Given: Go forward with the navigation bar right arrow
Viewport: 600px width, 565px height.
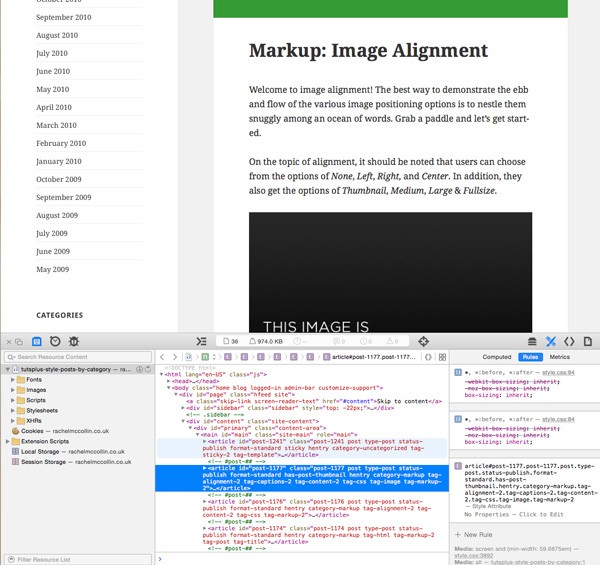Looking at the screenshot, I should point(175,357).
